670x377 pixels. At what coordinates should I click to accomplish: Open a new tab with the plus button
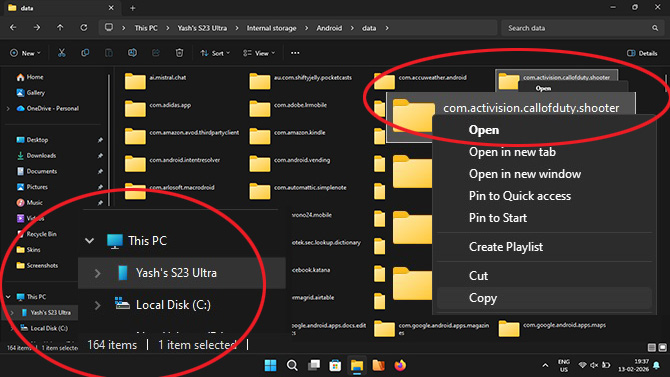pyautogui.click(x=132, y=8)
